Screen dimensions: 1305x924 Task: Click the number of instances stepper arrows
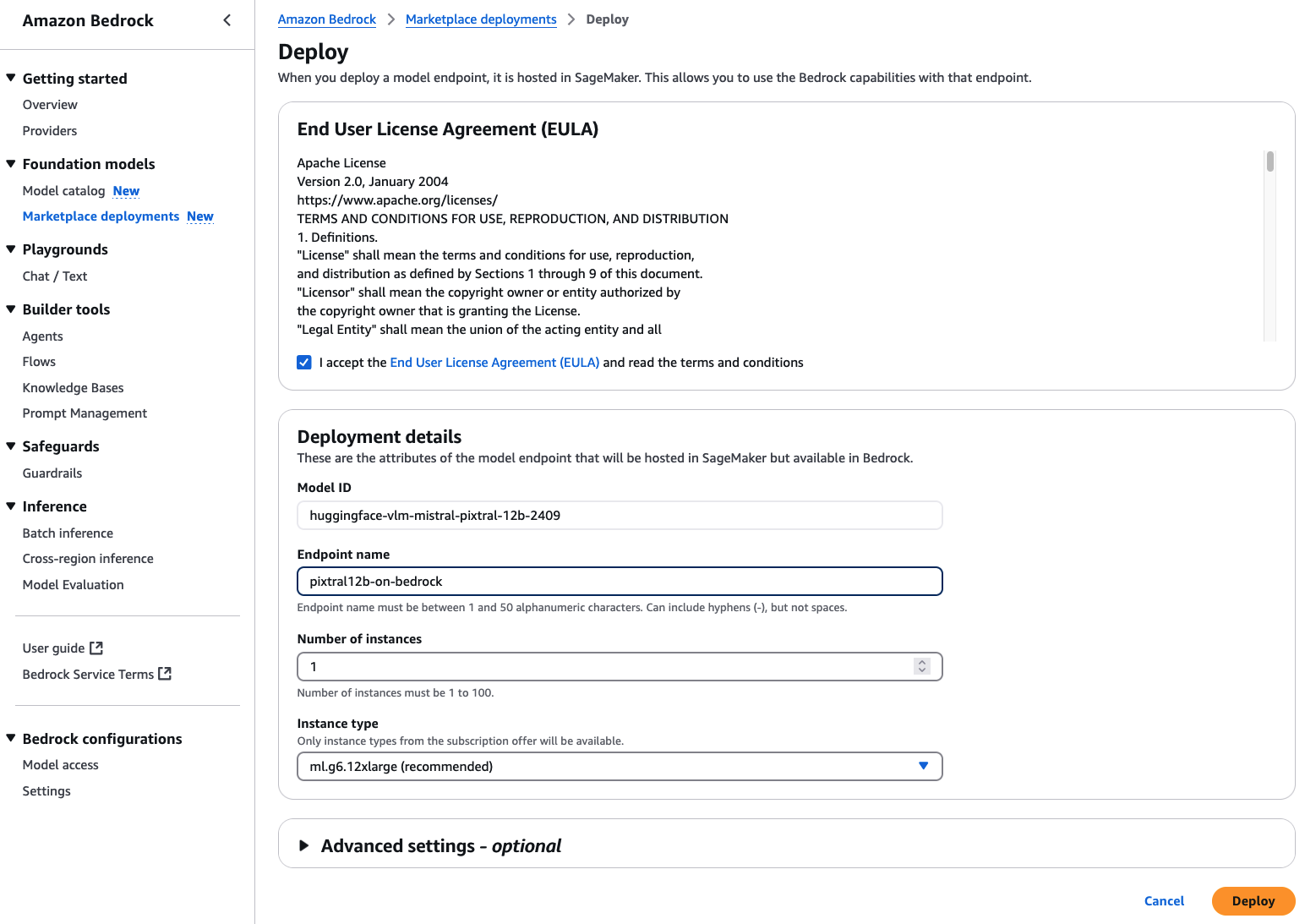coord(921,666)
